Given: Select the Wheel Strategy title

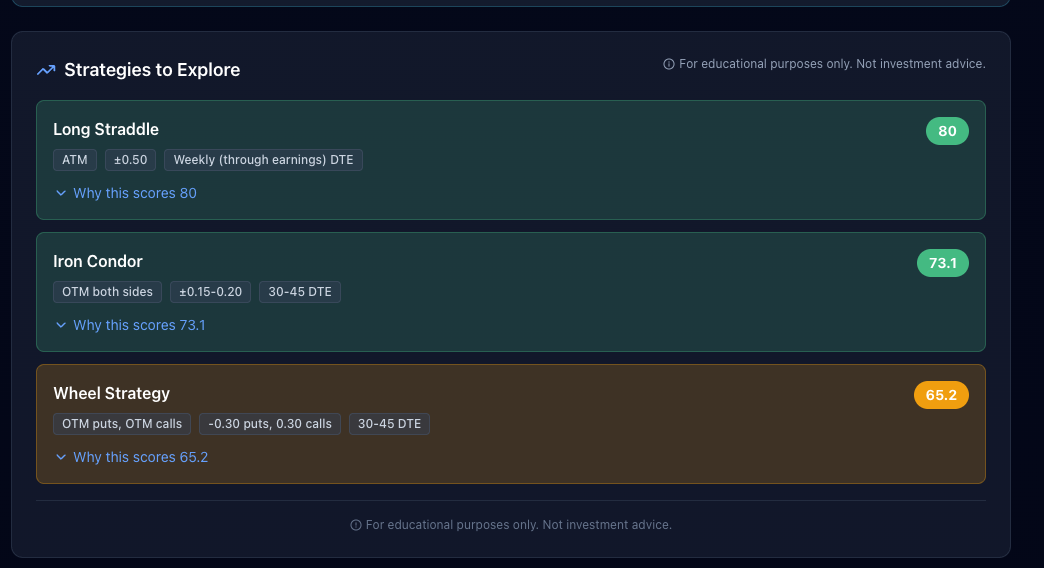Looking at the screenshot, I should tap(112, 393).
